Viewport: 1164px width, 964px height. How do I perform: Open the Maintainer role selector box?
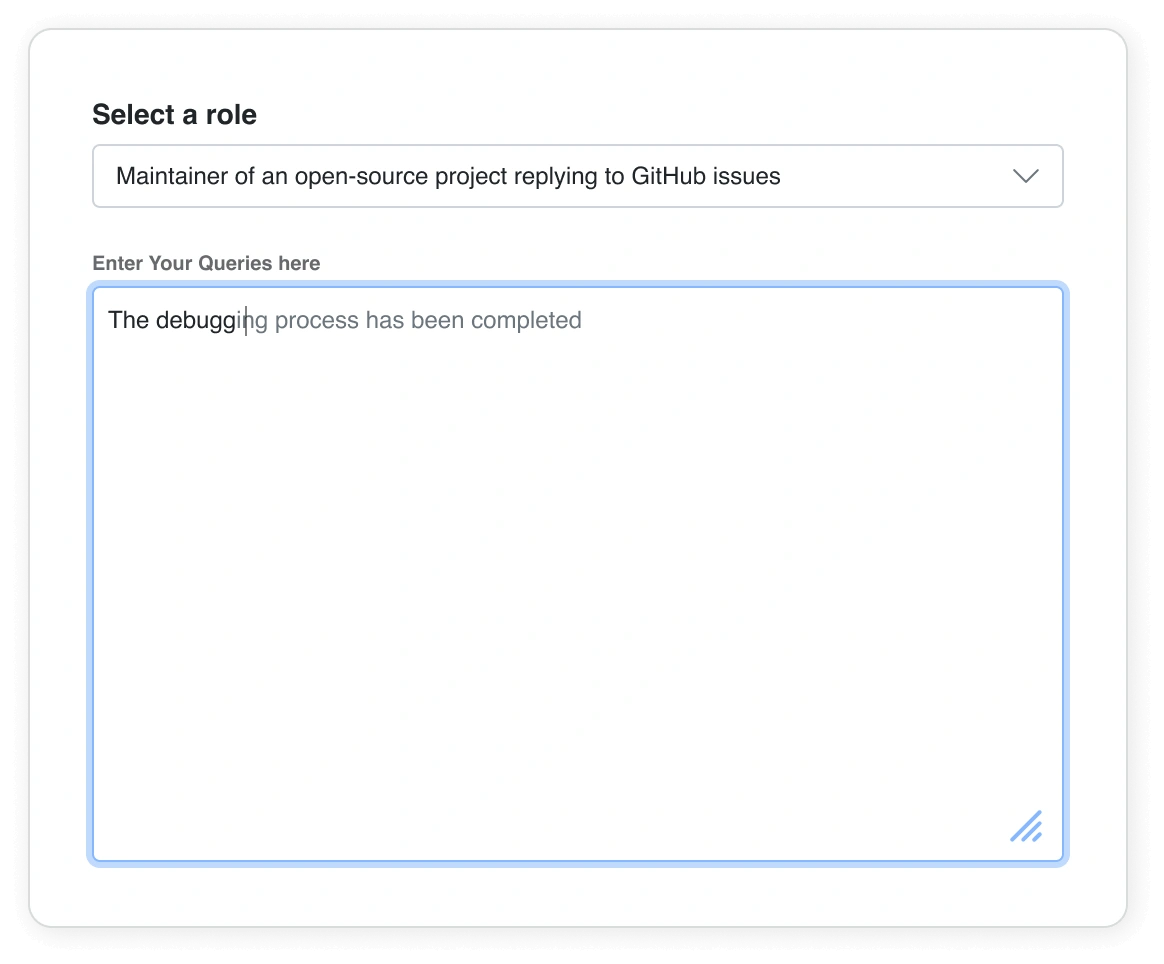pos(577,177)
